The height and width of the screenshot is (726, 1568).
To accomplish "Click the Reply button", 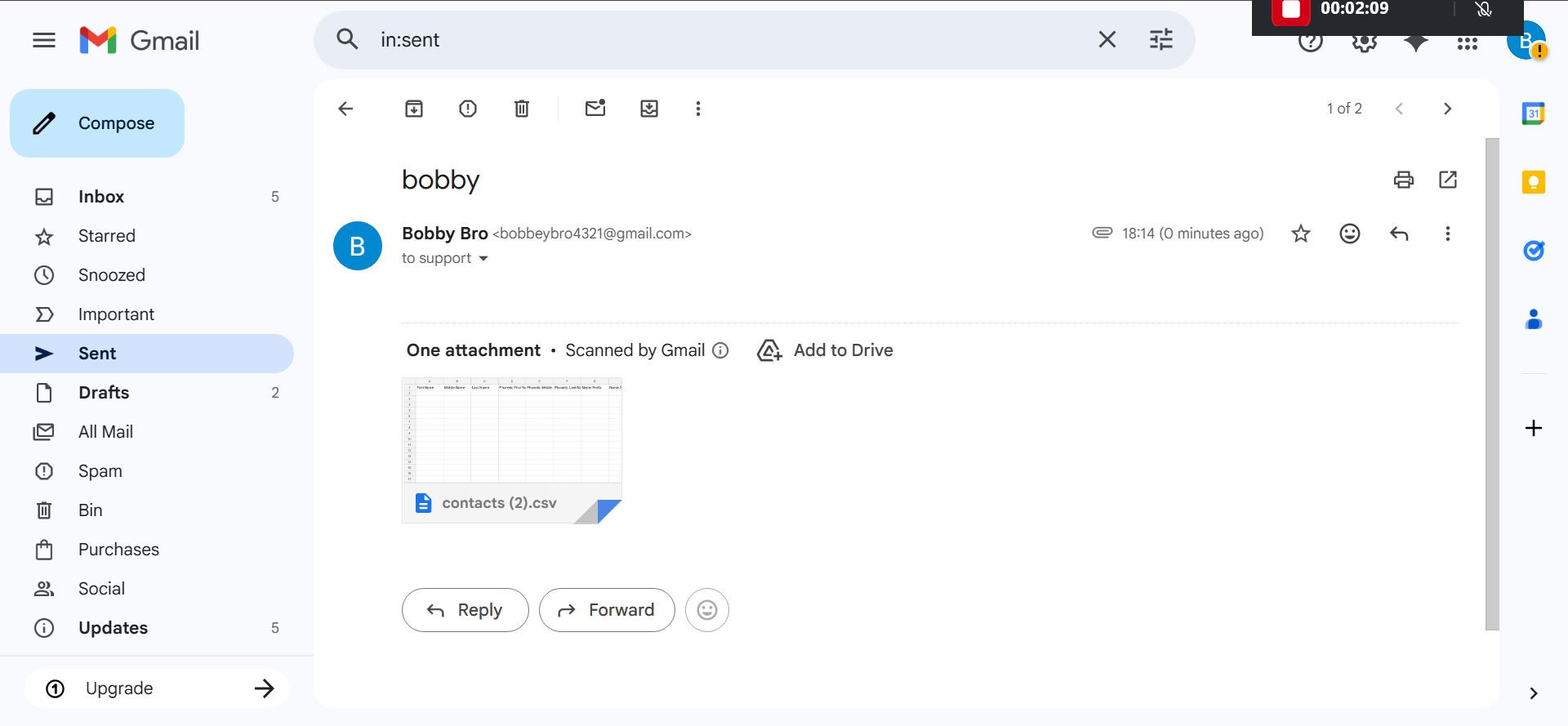I will (x=465, y=610).
